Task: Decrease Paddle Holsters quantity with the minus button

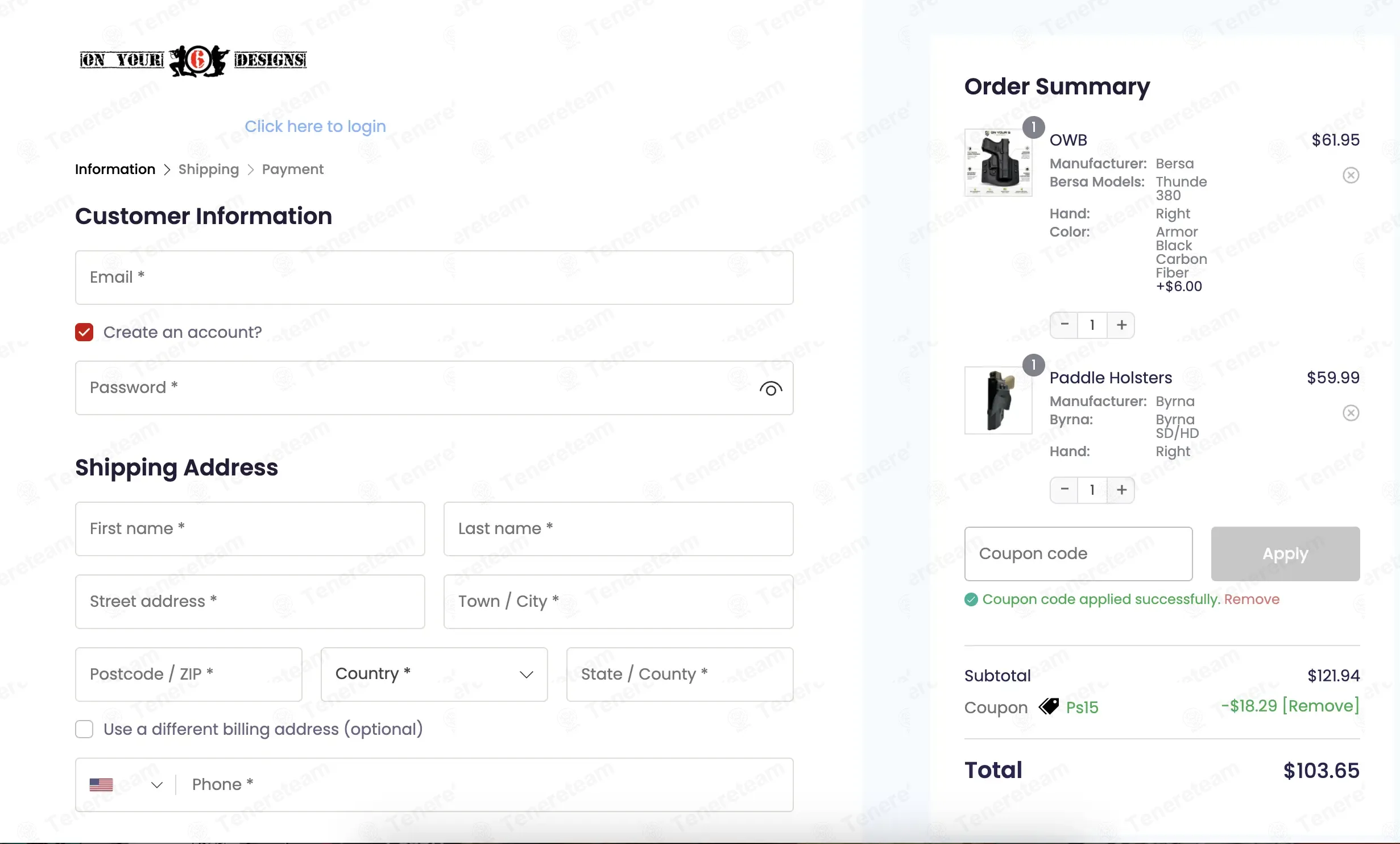Action: pyautogui.click(x=1065, y=490)
